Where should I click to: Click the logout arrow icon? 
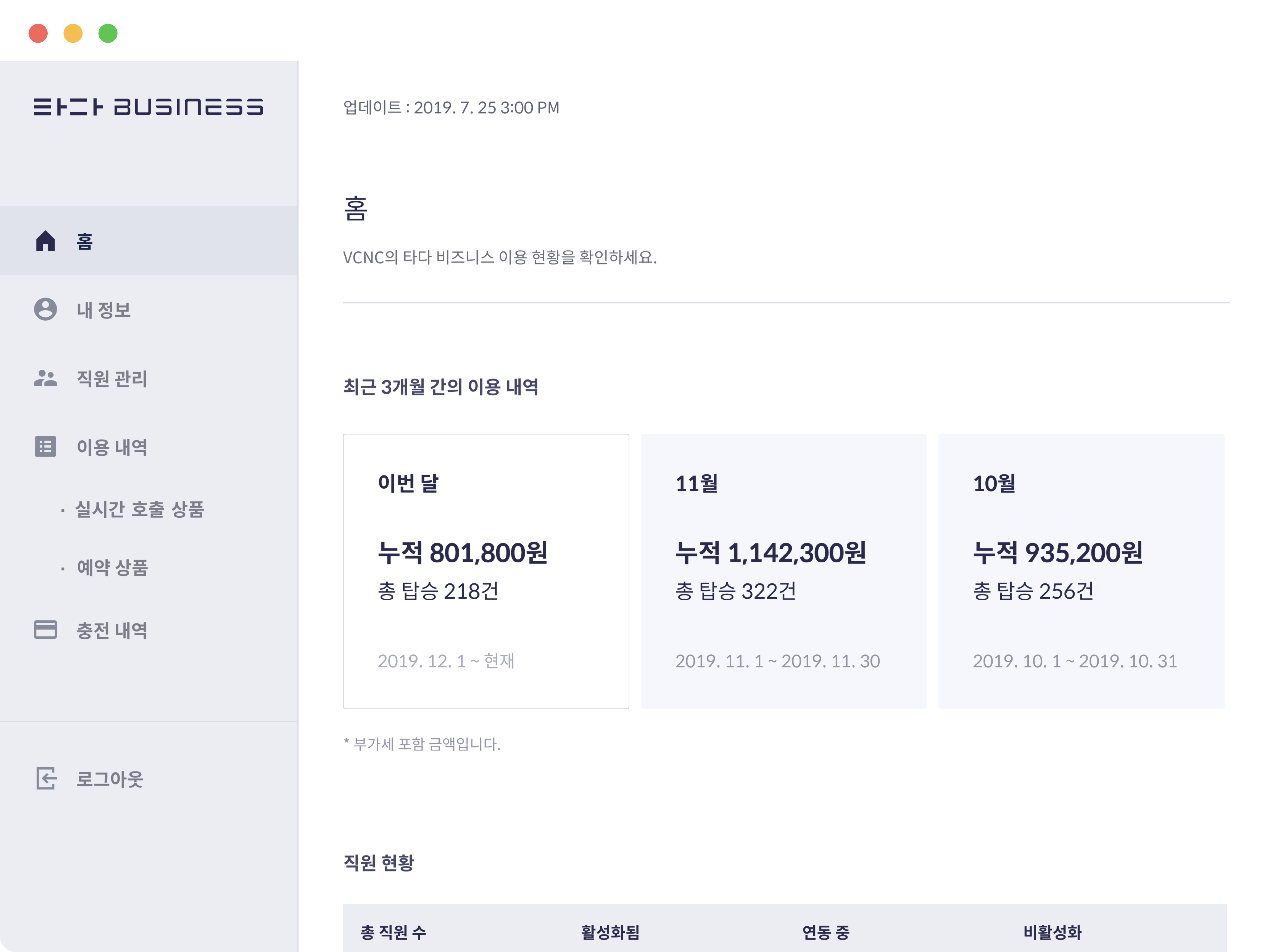[x=46, y=778]
